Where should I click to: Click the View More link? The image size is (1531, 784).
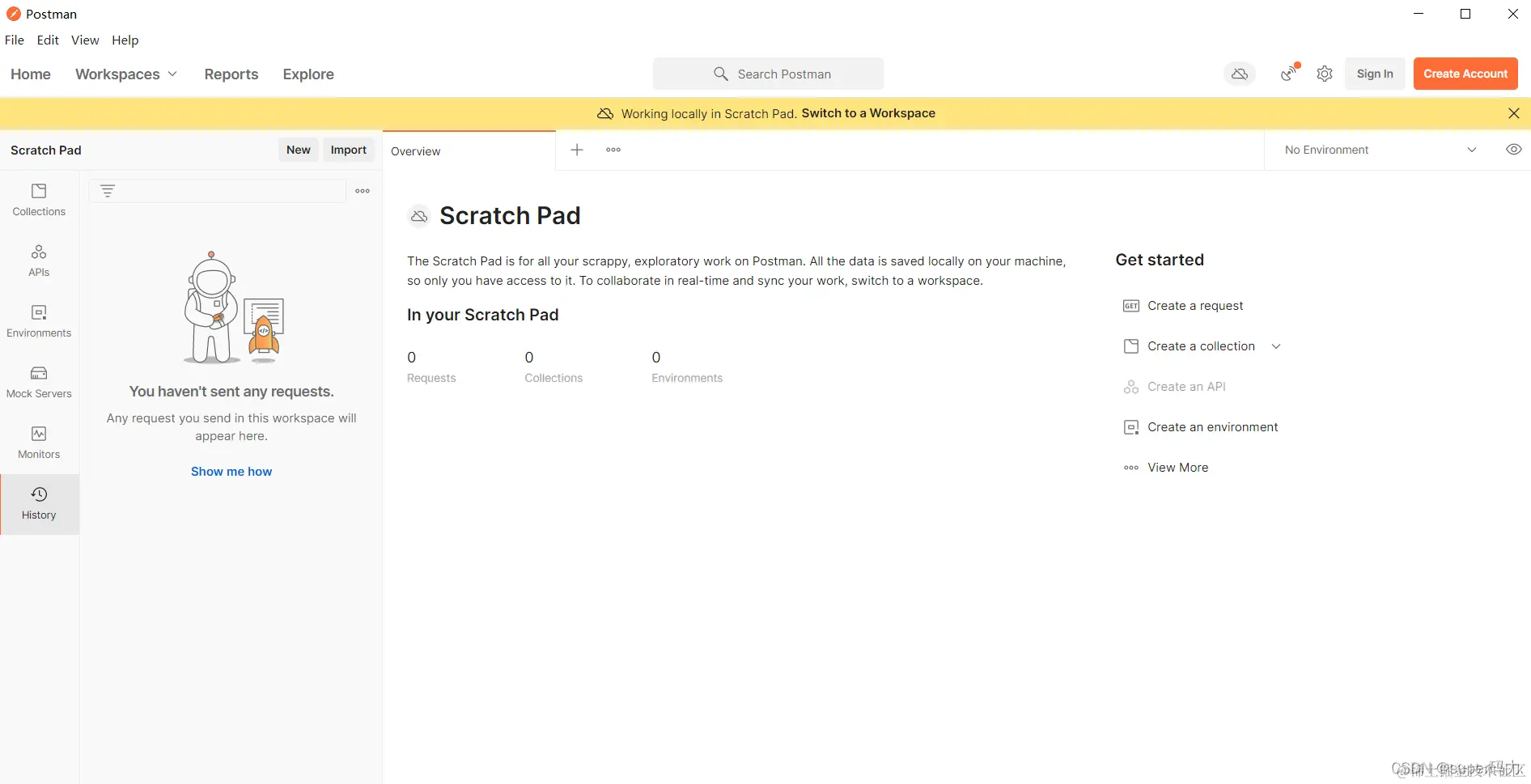[x=1177, y=468]
